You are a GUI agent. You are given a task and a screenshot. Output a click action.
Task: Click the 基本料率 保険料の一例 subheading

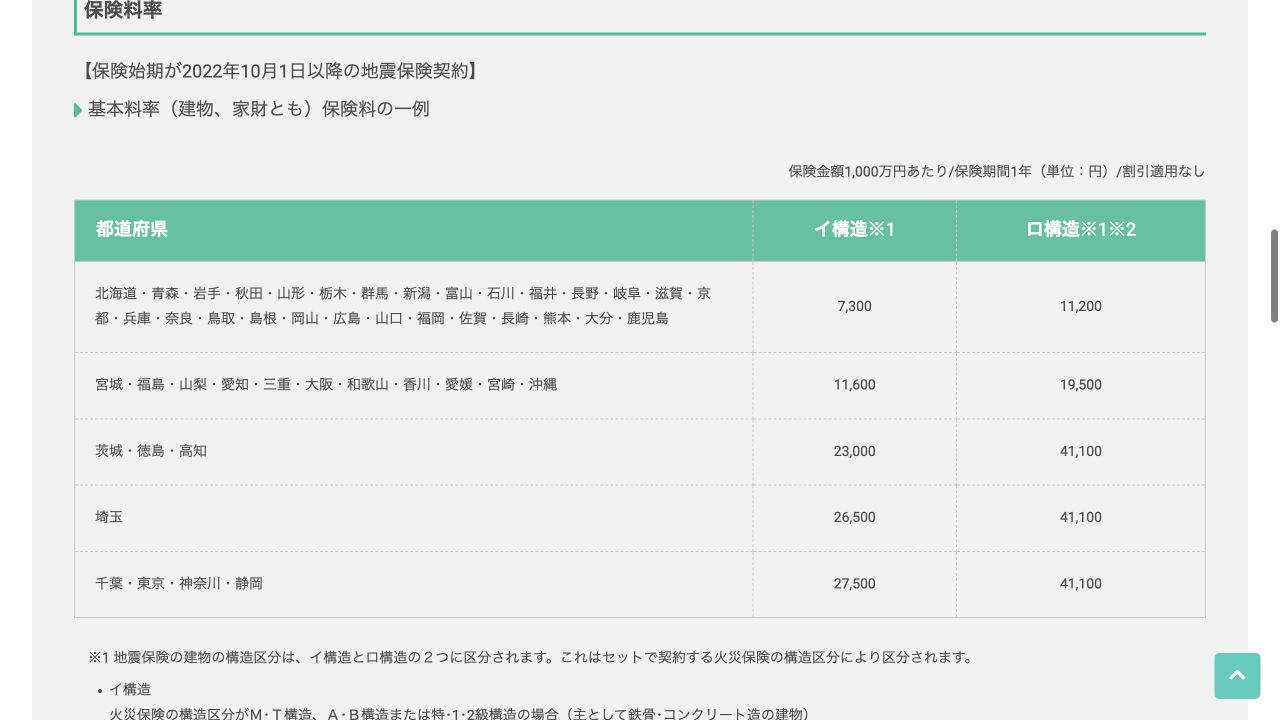(258, 109)
